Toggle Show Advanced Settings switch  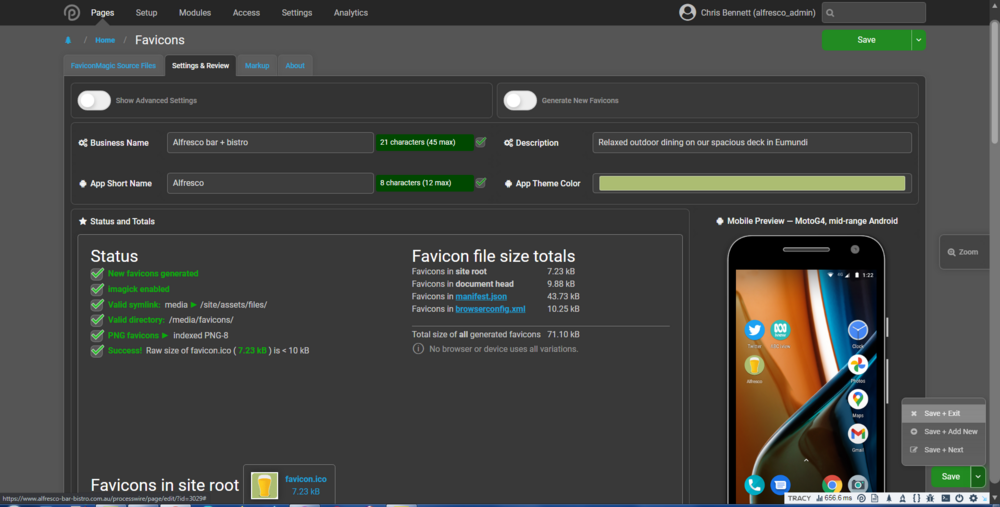coord(94,100)
